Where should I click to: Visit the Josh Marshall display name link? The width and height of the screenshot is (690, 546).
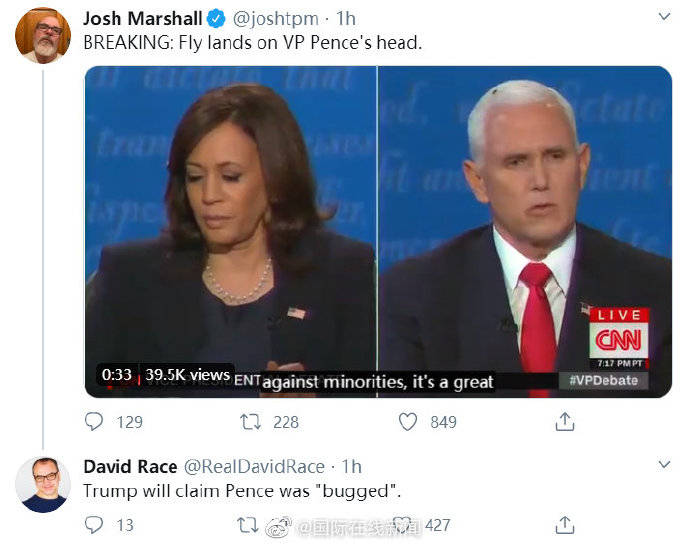point(142,19)
